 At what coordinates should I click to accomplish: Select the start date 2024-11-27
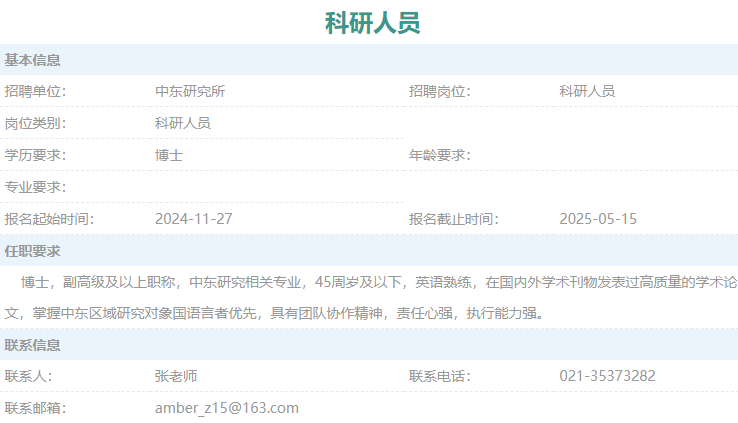pos(193,219)
